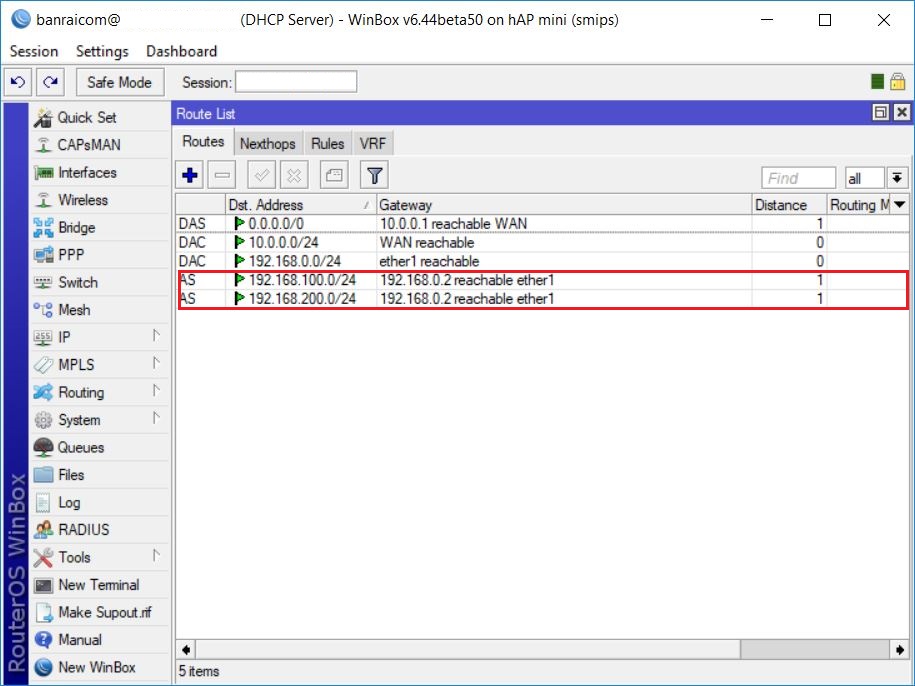Open Manual from sidebar

pos(99,639)
